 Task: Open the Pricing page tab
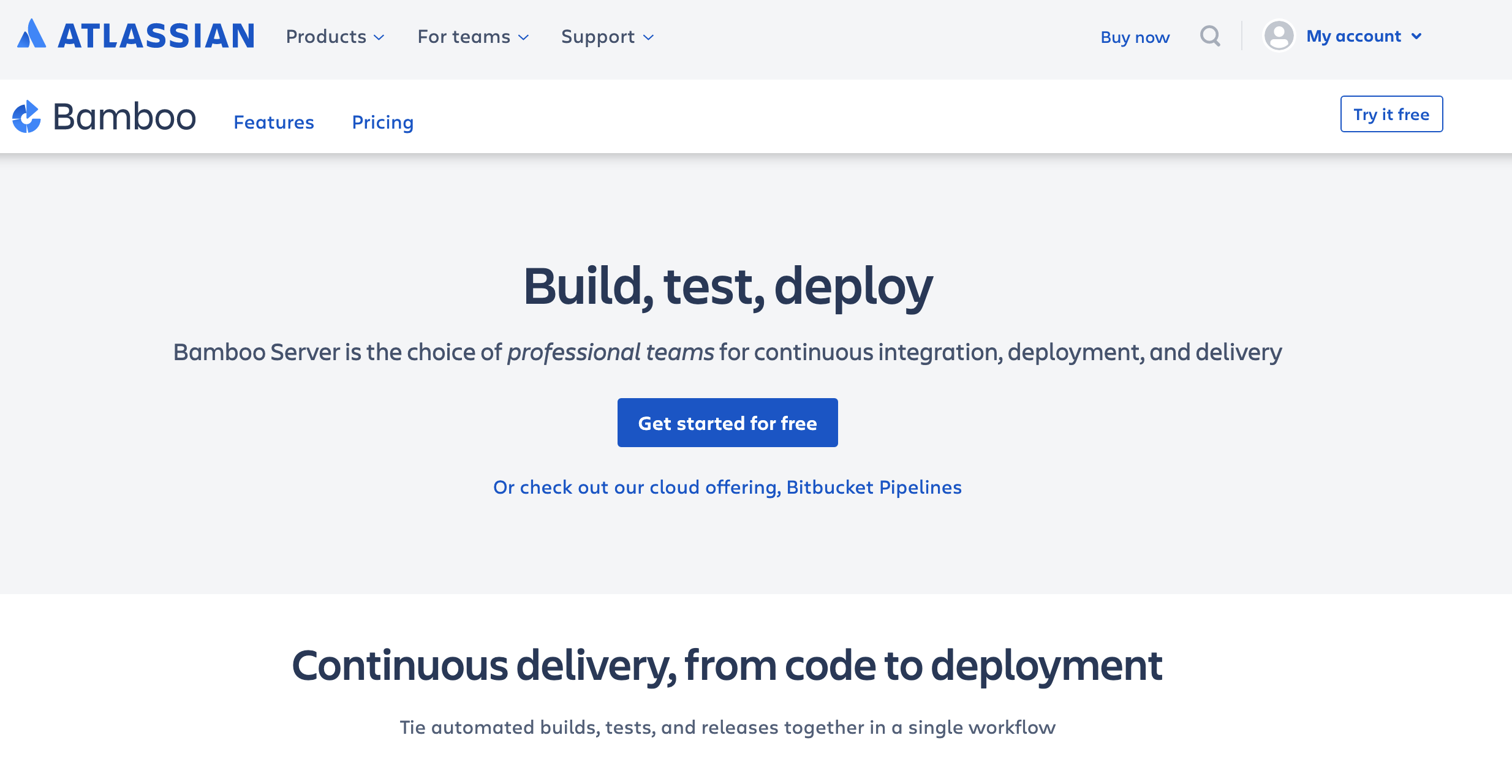383,122
